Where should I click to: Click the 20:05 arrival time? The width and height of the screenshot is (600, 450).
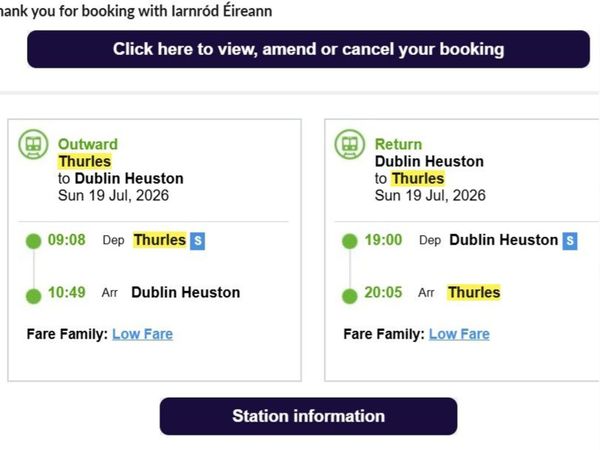coord(383,292)
